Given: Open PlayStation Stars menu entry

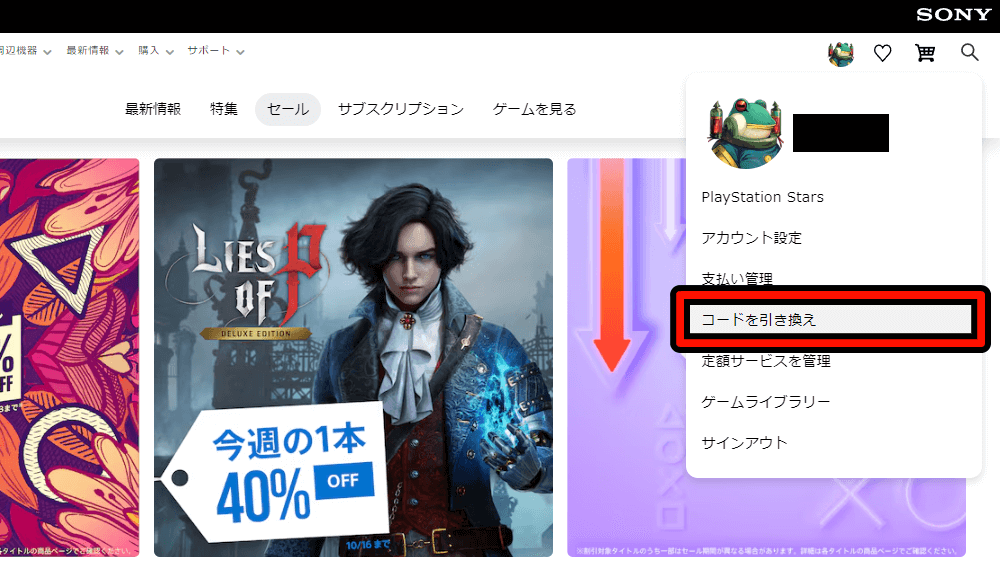Looking at the screenshot, I should tap(763, 197).
